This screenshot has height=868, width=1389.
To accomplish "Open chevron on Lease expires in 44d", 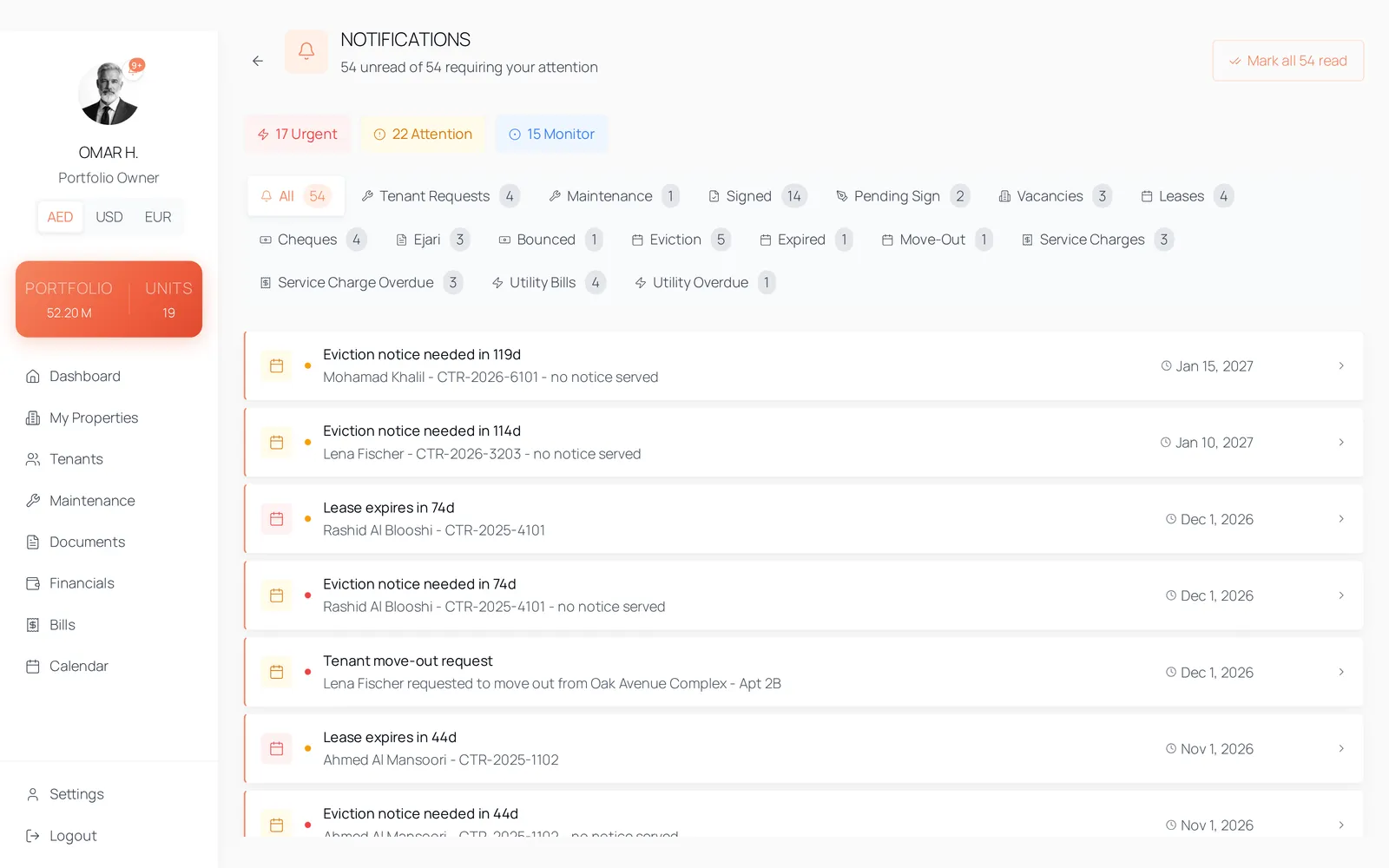I will click(1341, 748).
